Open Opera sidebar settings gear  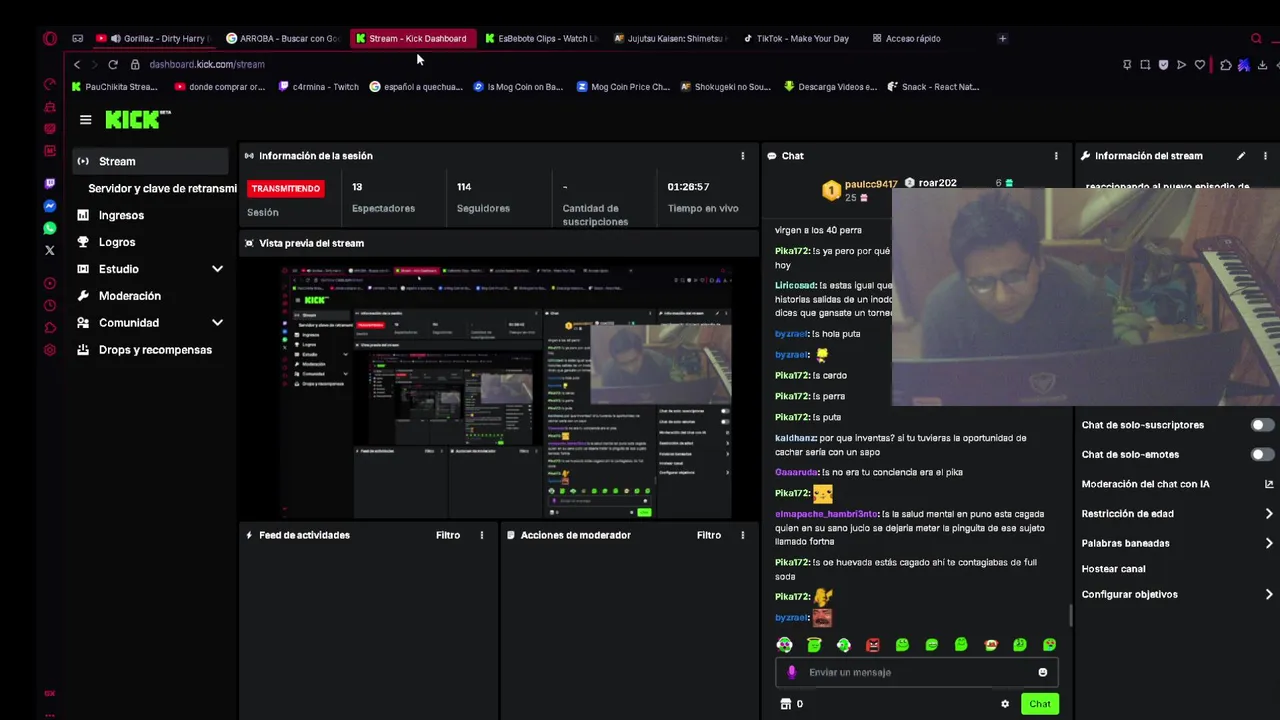coord(50,350)
